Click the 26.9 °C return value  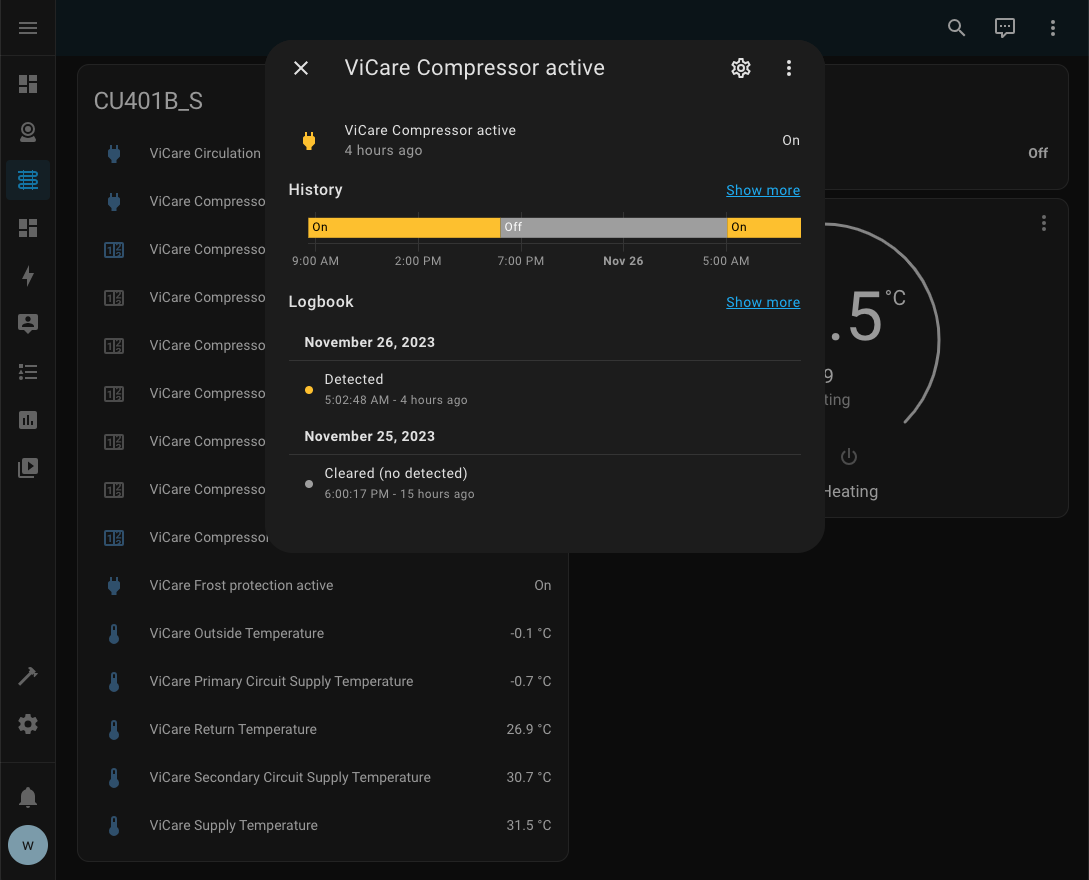pos(529,729)
